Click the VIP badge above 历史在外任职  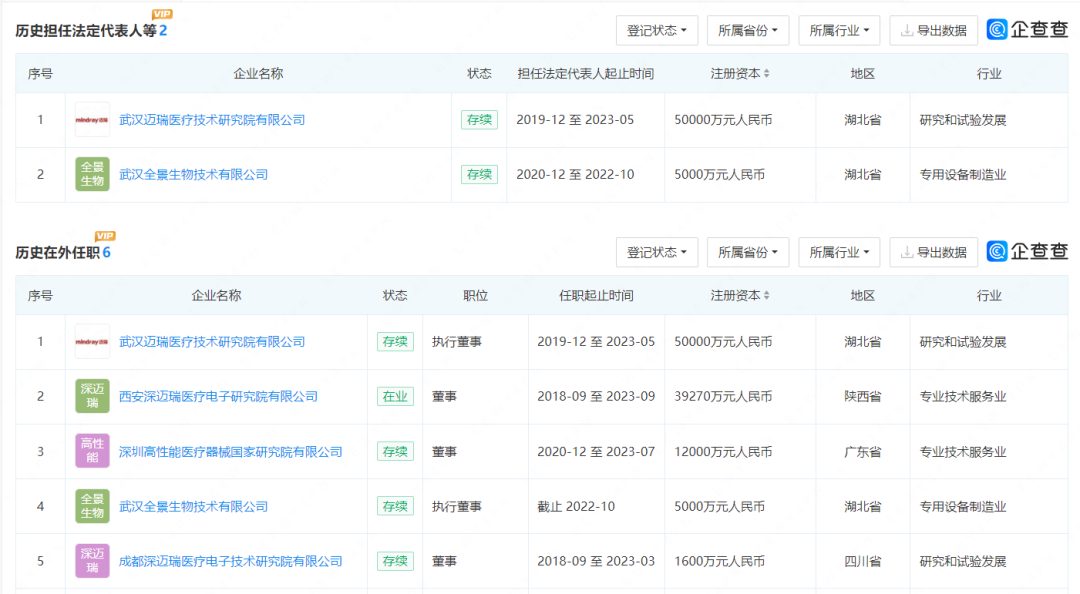pos(105,236)
